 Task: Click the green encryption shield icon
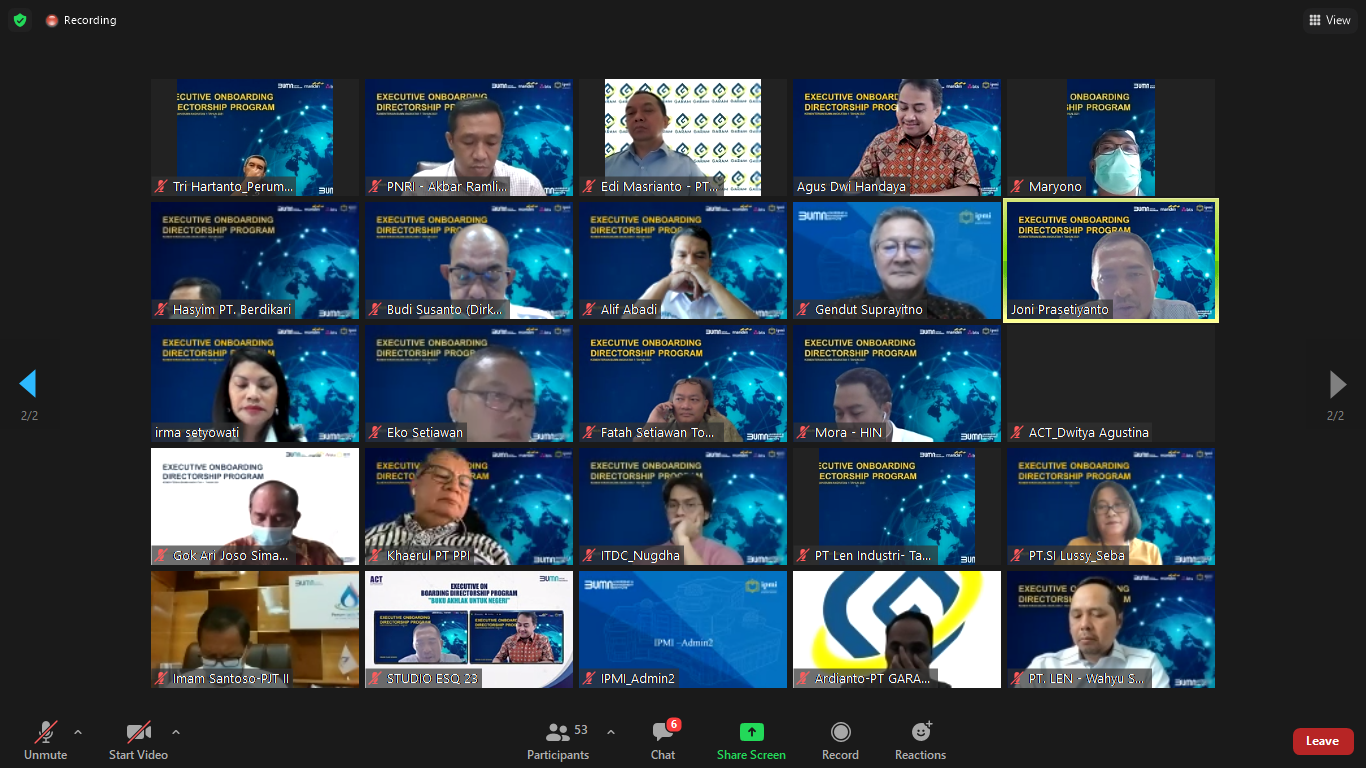click(20, 20)
